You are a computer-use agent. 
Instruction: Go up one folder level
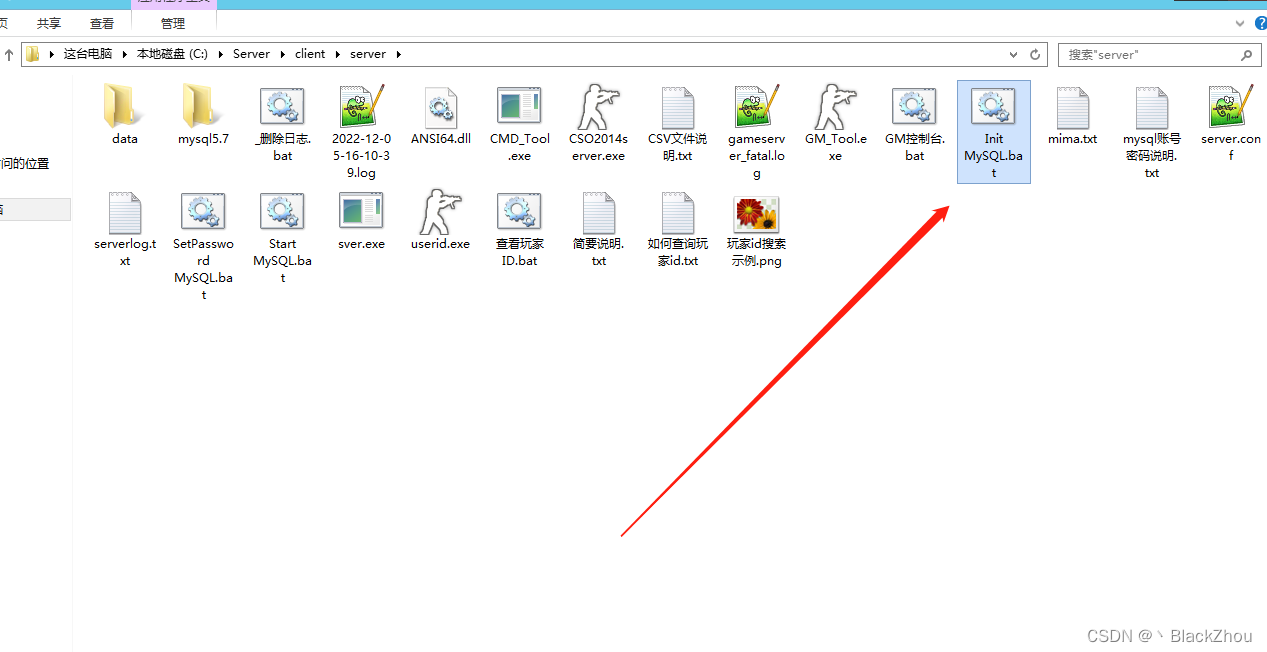(x=9, y=54)
